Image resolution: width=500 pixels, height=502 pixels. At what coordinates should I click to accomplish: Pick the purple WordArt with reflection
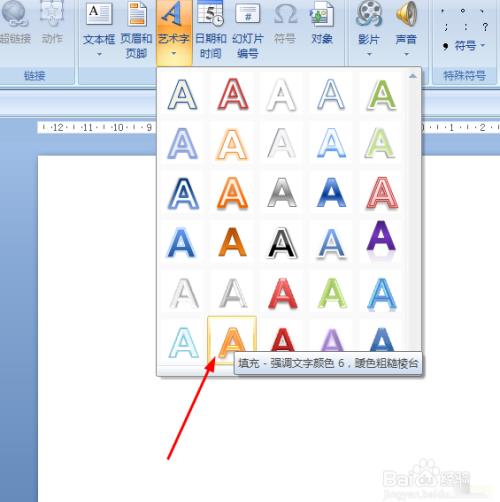coord(381,239)
